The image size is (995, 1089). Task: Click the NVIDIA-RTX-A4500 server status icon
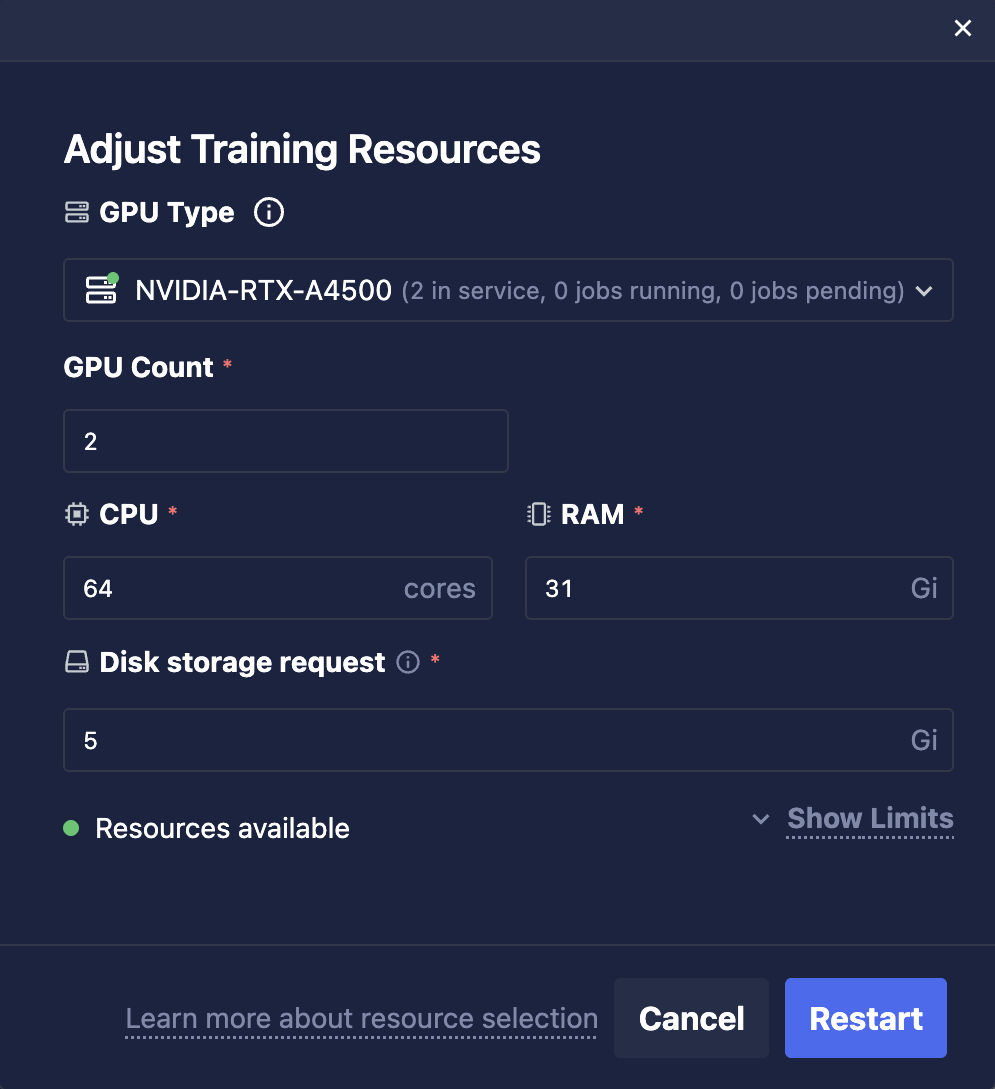(x=102, y=290)
